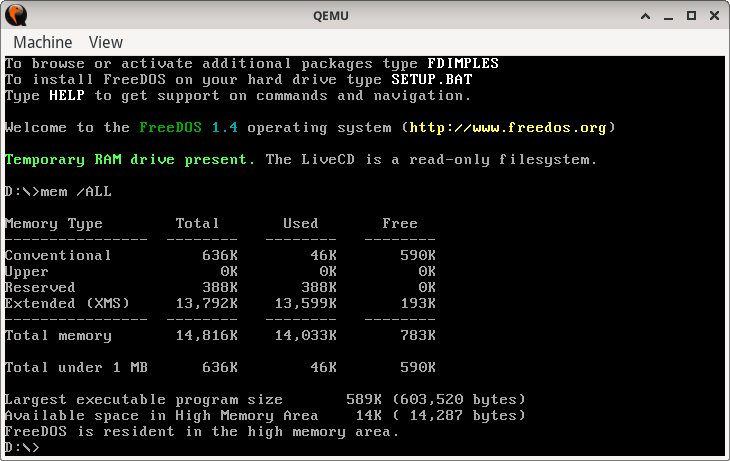This screenshot has height=461, width=730.
Task: Click the roll-up arrow window button
Action: 645,16
